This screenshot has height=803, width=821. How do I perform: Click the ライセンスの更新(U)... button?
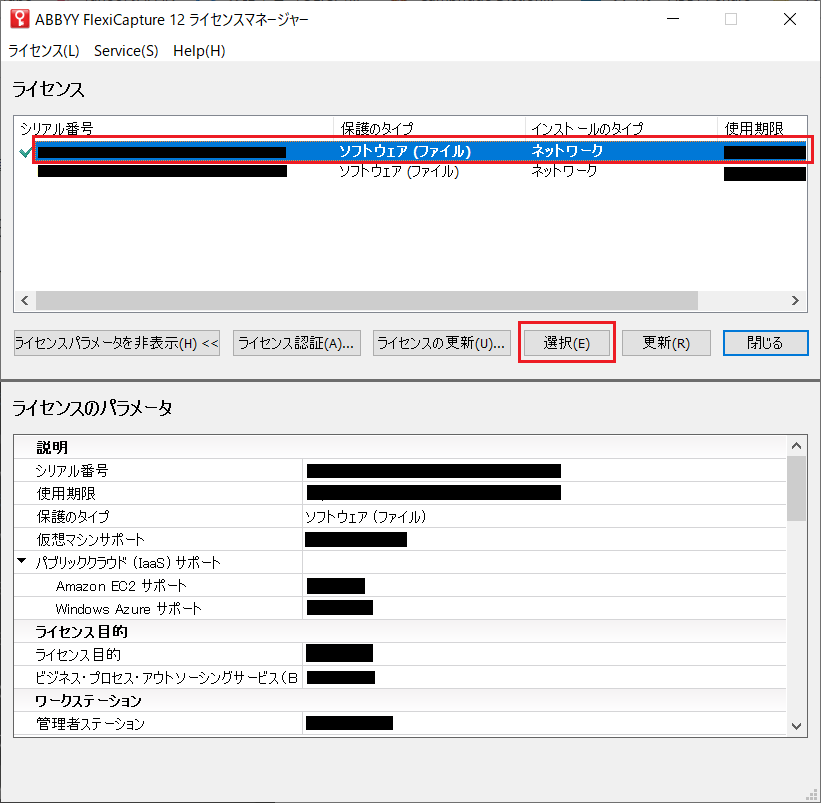tap(441, 343)
